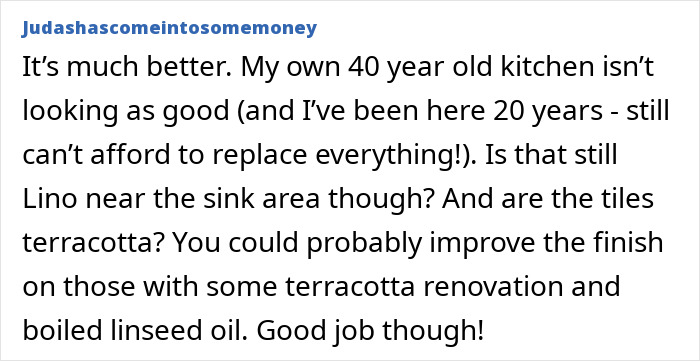The image size is (700, 361).
Task: Click the closing "Good job though!" text
Action: [x=370, y=330]
